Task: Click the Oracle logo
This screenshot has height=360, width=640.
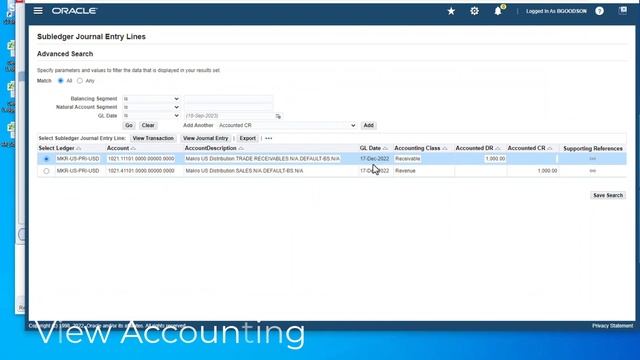Action: pos(74,11)
